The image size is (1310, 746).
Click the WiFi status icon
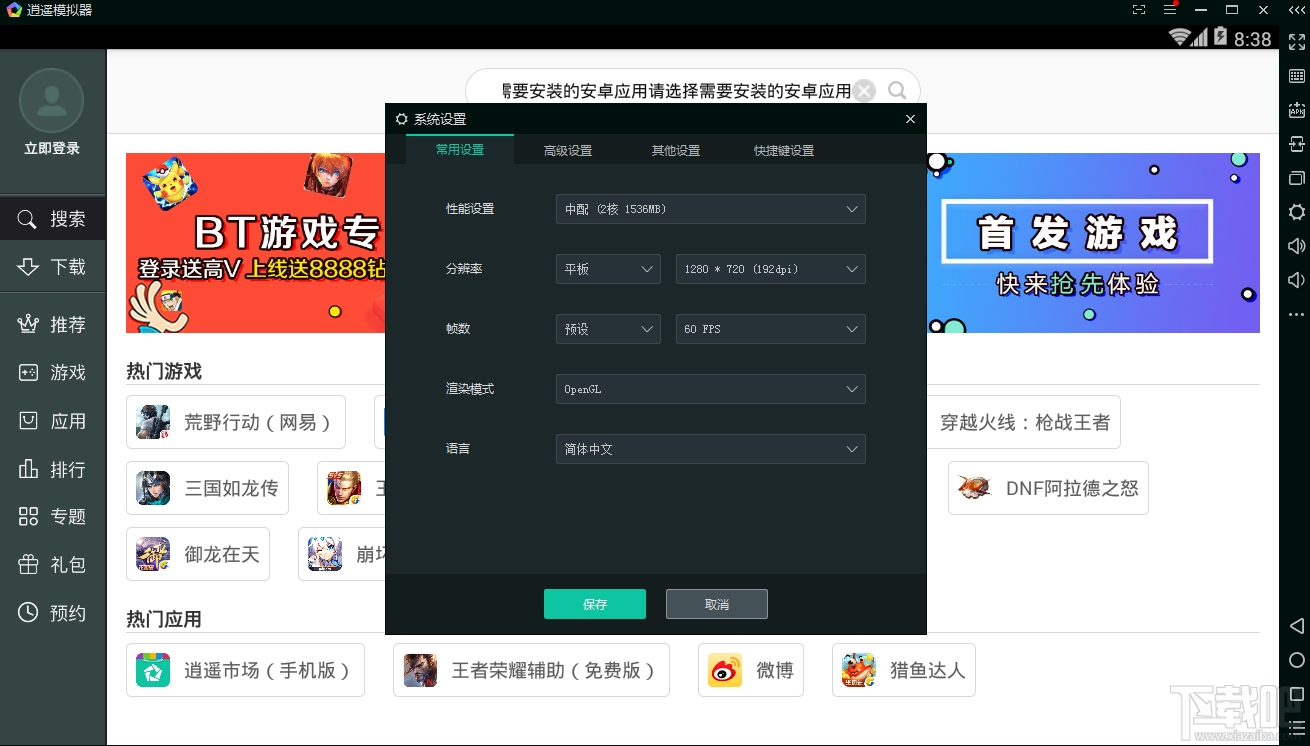[1180, 37]
